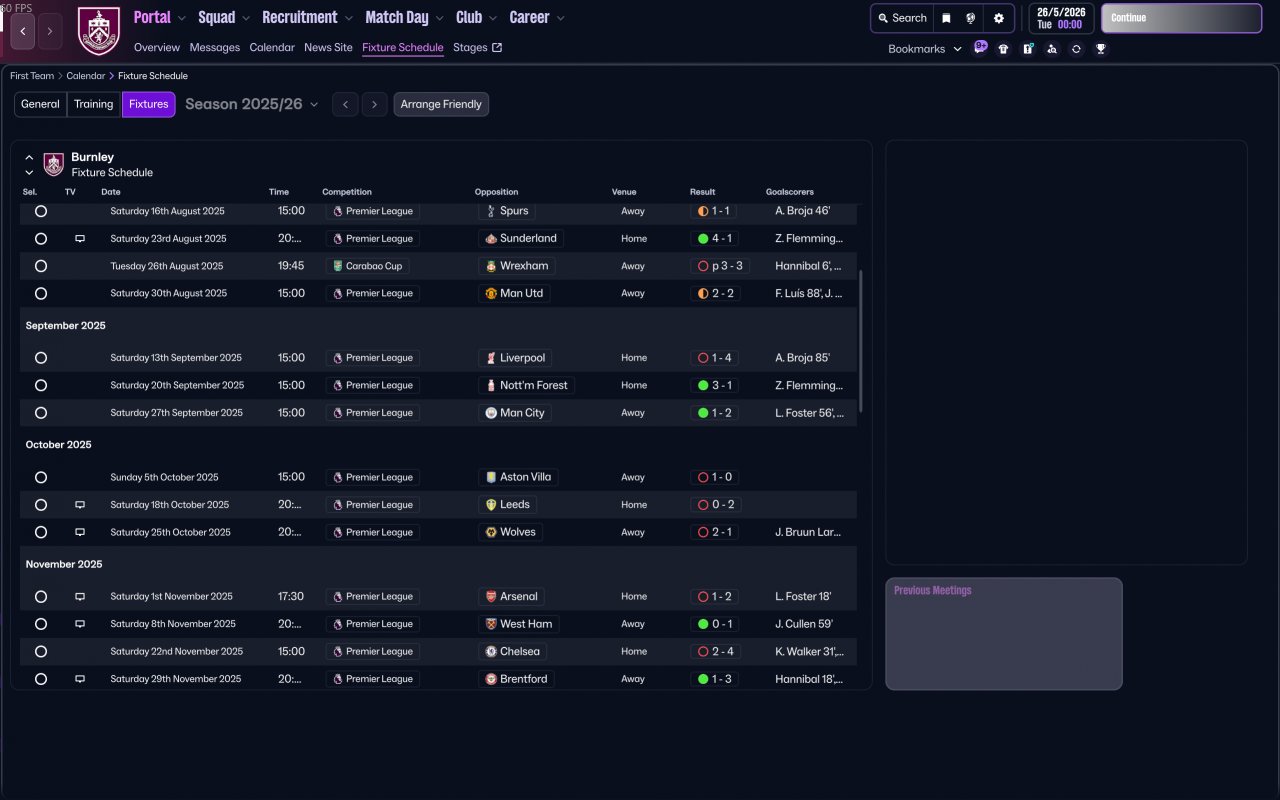Expand the Recruitment menu chevron
1280x800 pixels.
coord(348,18)
